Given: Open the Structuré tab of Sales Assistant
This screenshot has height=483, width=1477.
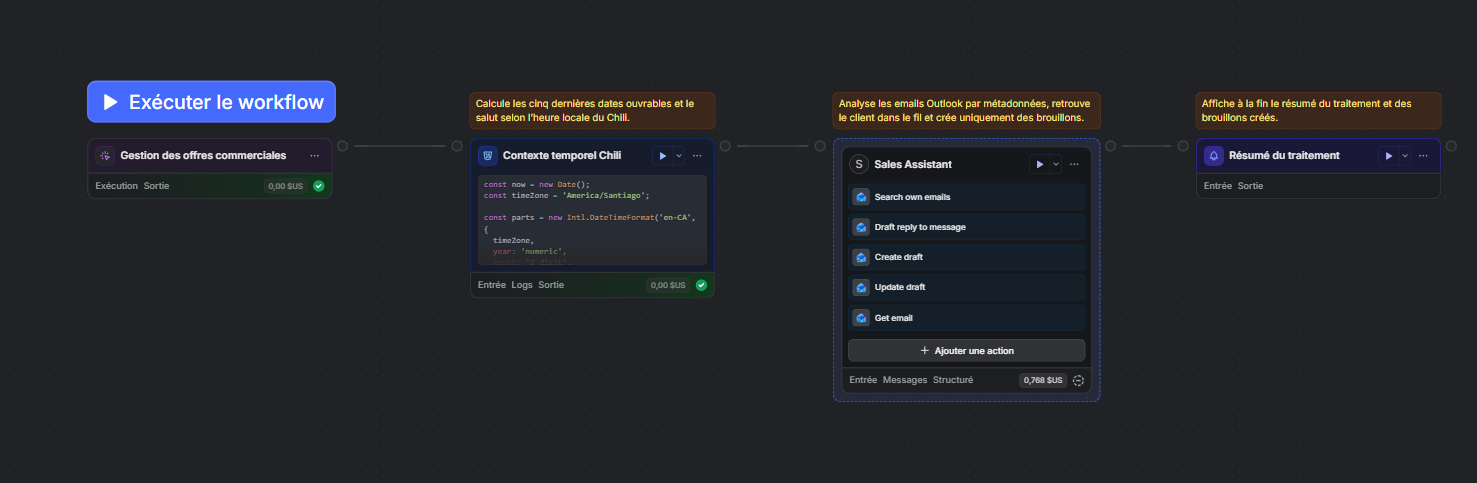Looking at the screenshot, I should (x=952, y=380).
